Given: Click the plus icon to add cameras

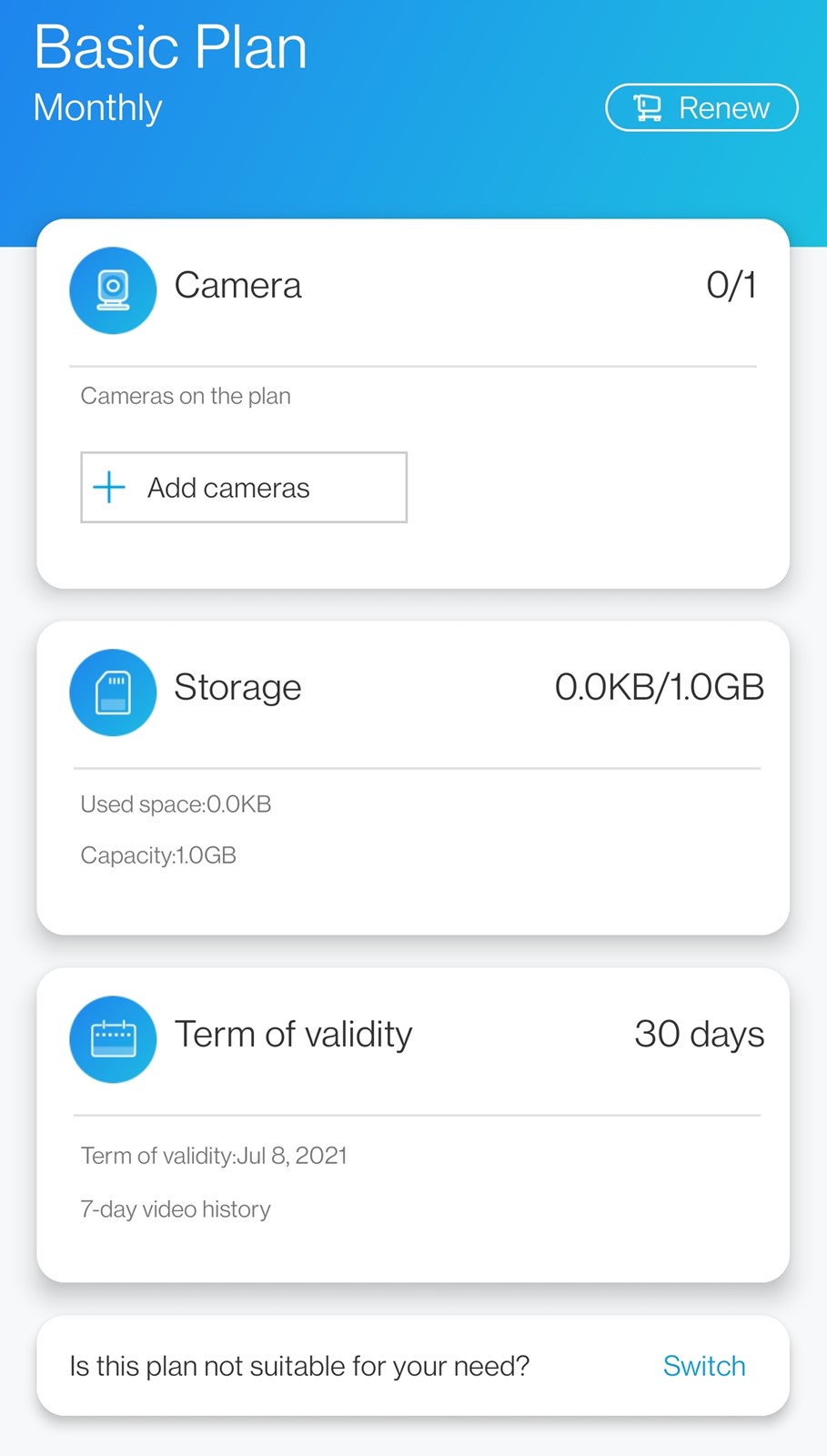Looking at the screenshot, I should pyautogui.click(x=109, y=487).
